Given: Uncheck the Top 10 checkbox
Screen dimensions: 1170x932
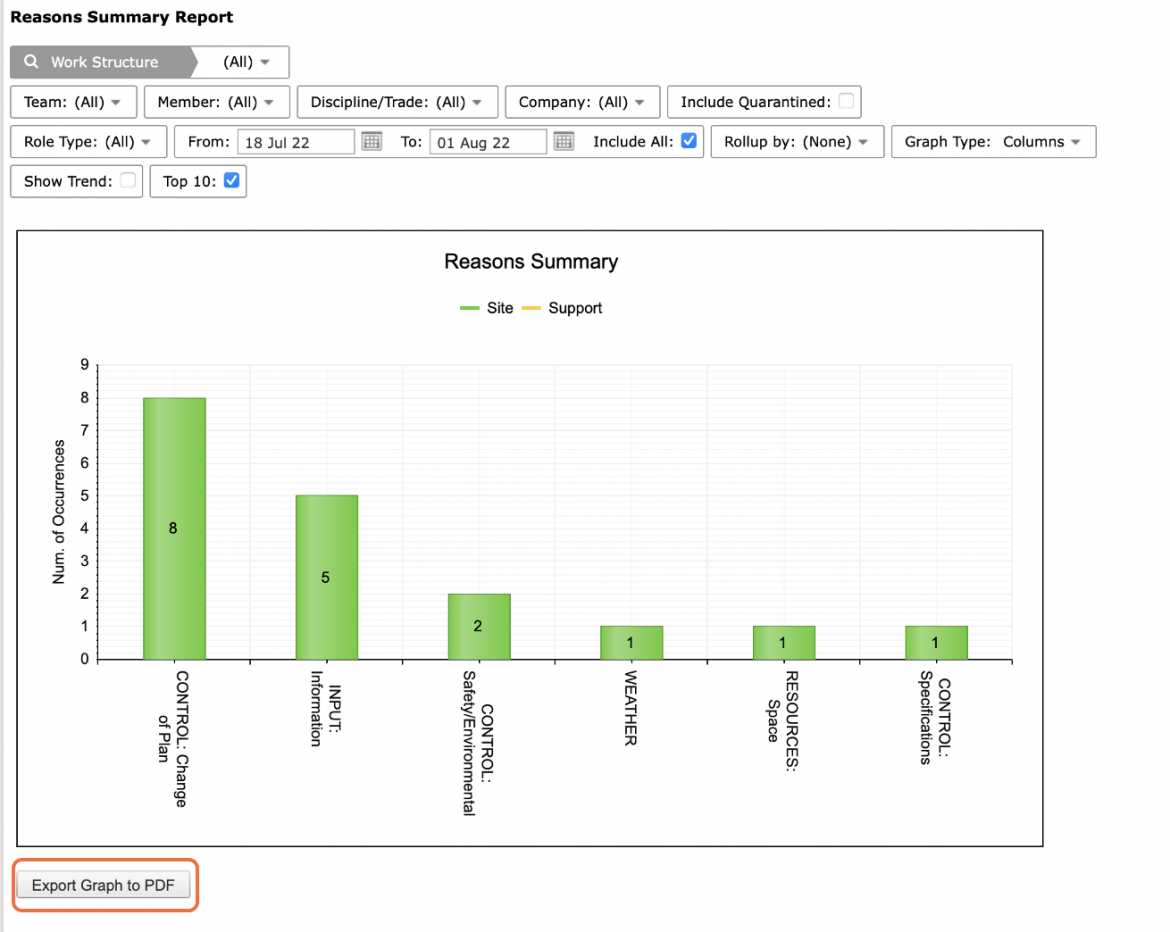Looking at the screenshot, I should [232, 181].
